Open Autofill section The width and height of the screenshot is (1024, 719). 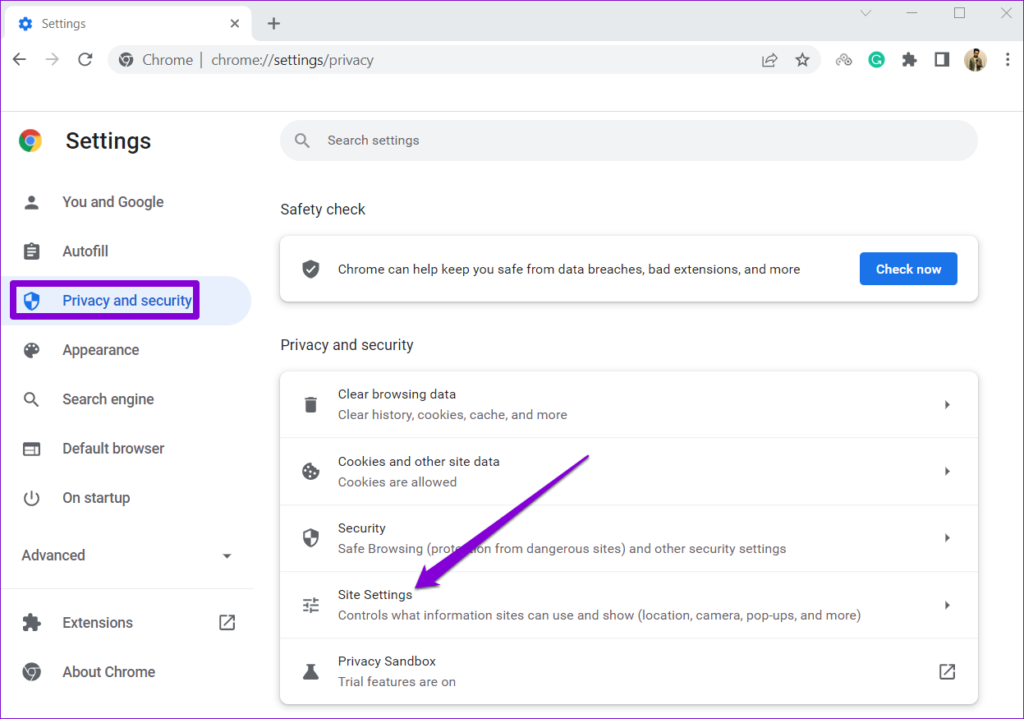click(127, 251)
